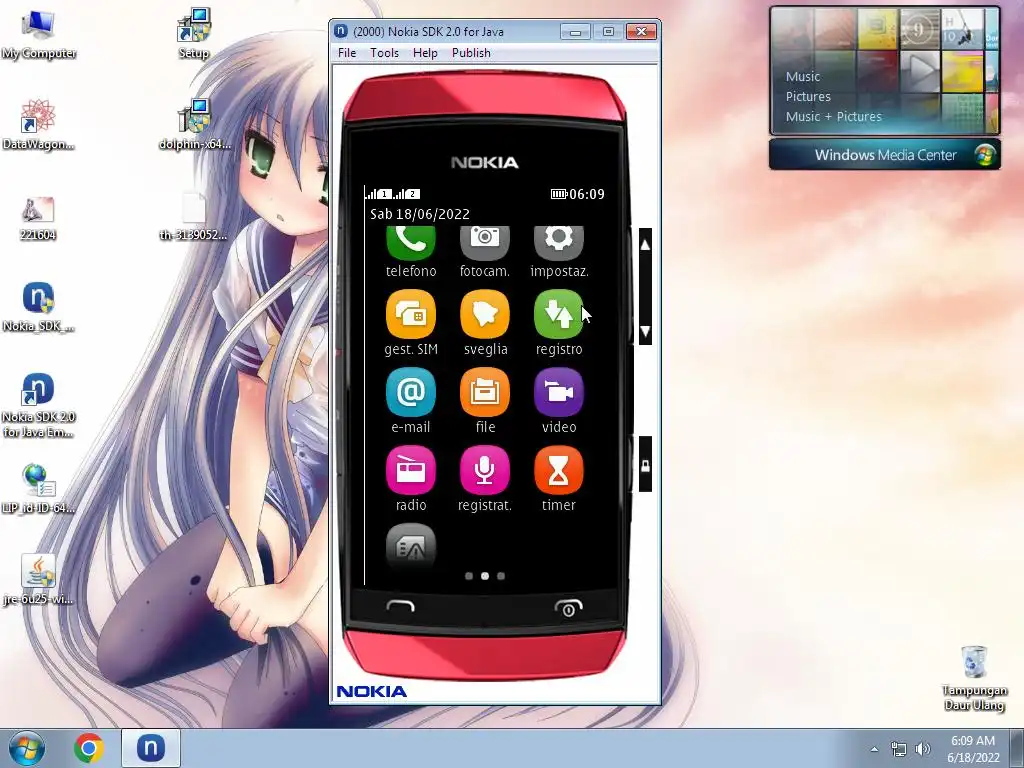1024x768 pixels.
Task: Open the File menu
Action: click(x=347, y=53)
